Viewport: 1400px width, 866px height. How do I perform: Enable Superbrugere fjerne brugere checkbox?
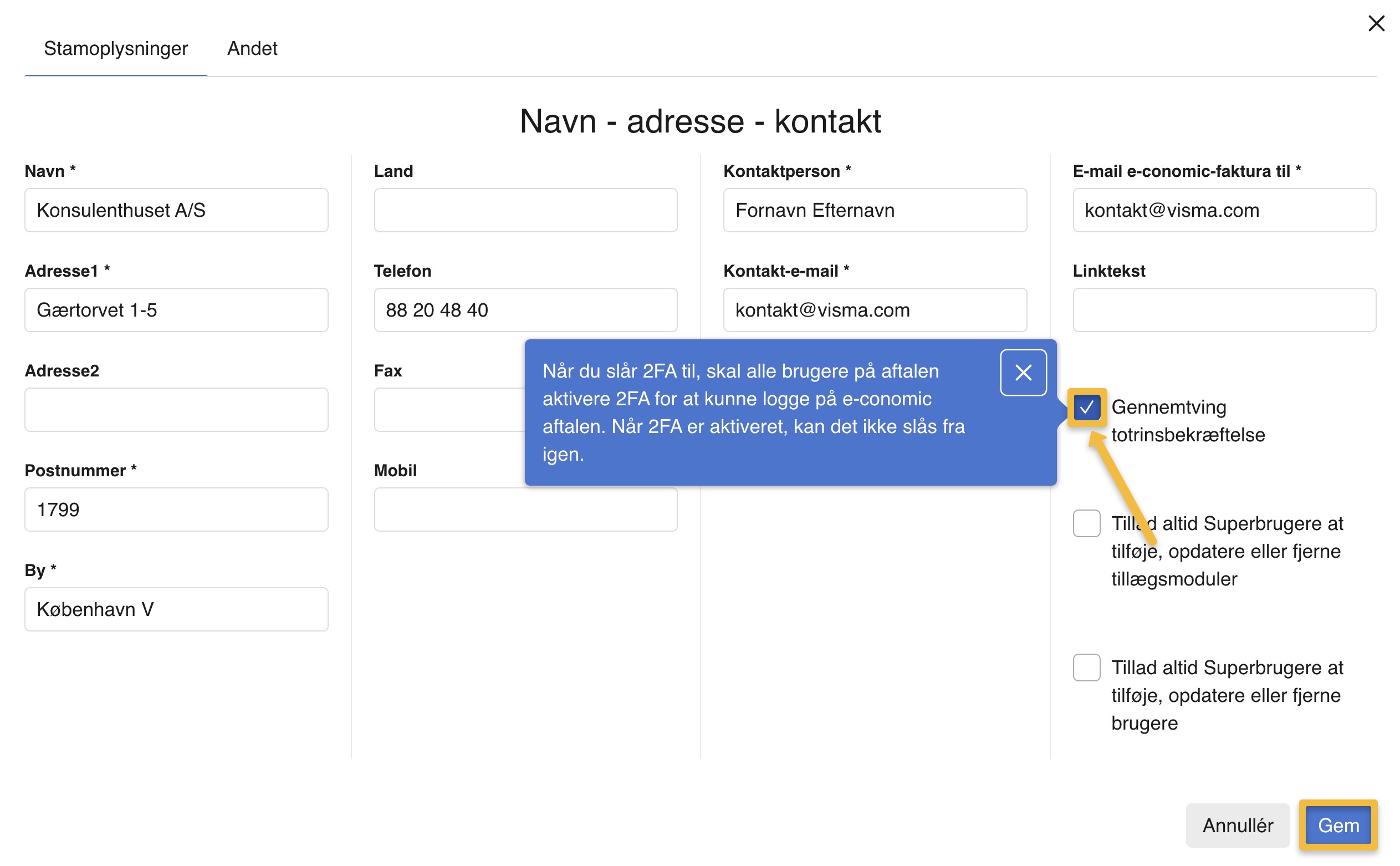click(1086, 668)
